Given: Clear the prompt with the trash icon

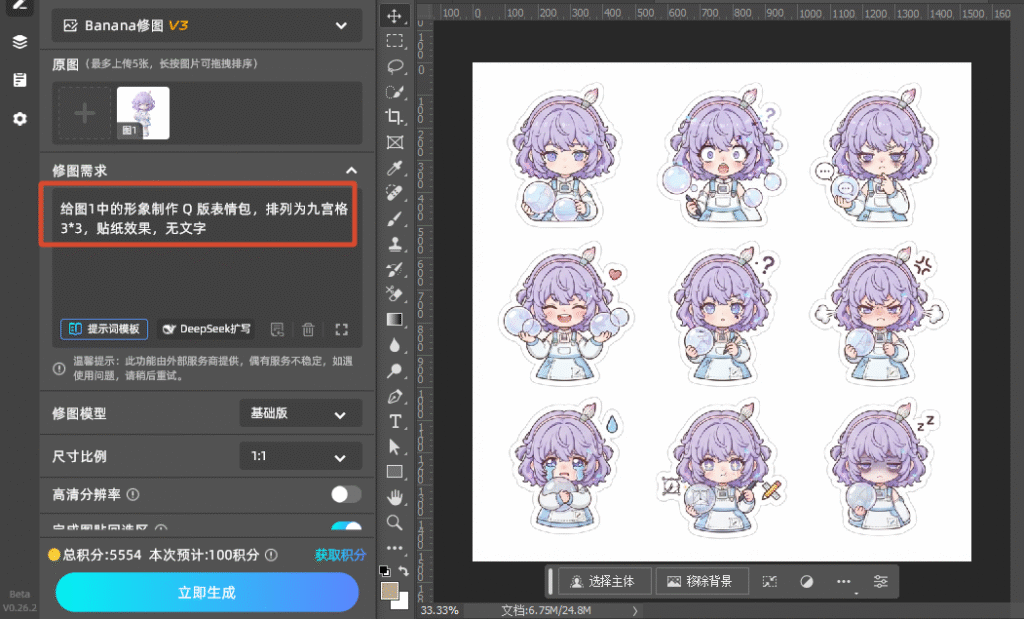Looking at the screenshot, I should [308, 330].
